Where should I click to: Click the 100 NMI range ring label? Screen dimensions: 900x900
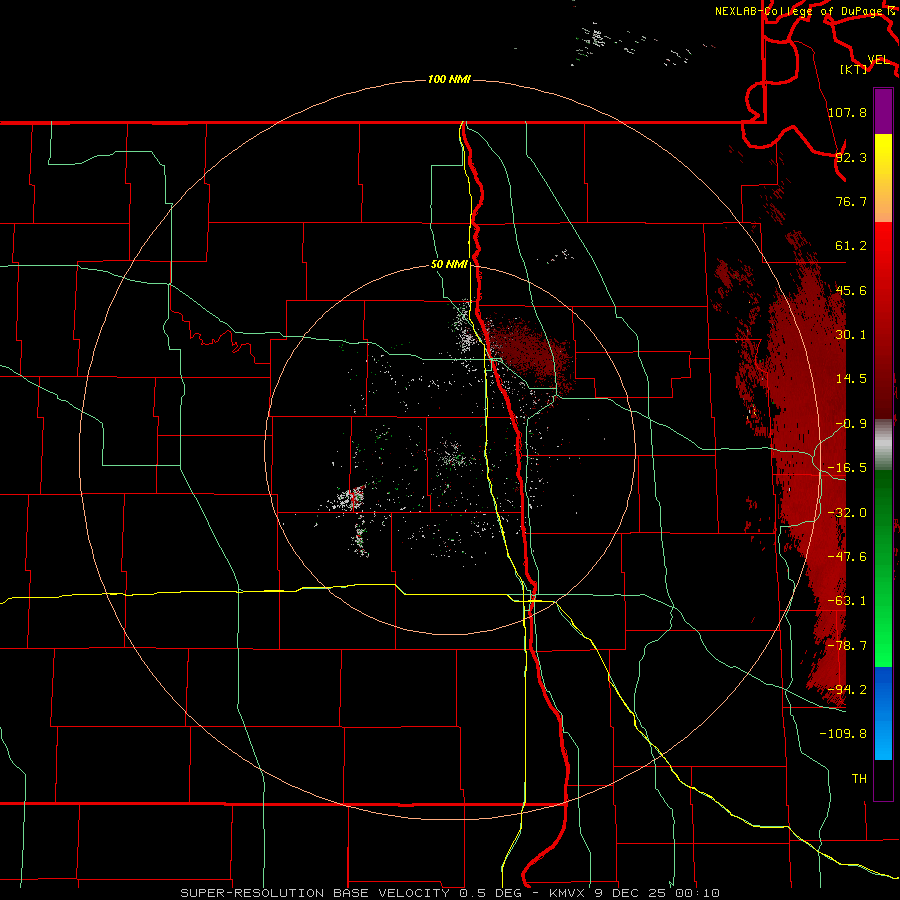click(449, 79)
